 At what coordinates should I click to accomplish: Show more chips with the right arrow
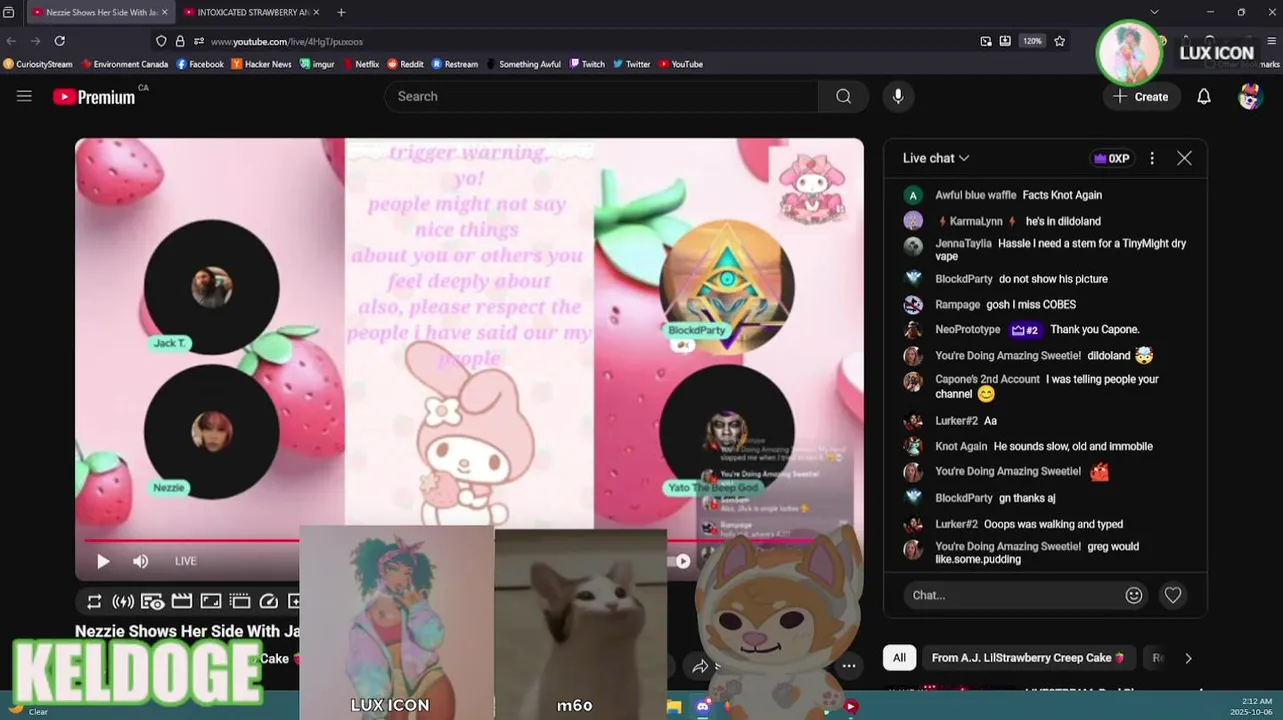[1188, 658]
